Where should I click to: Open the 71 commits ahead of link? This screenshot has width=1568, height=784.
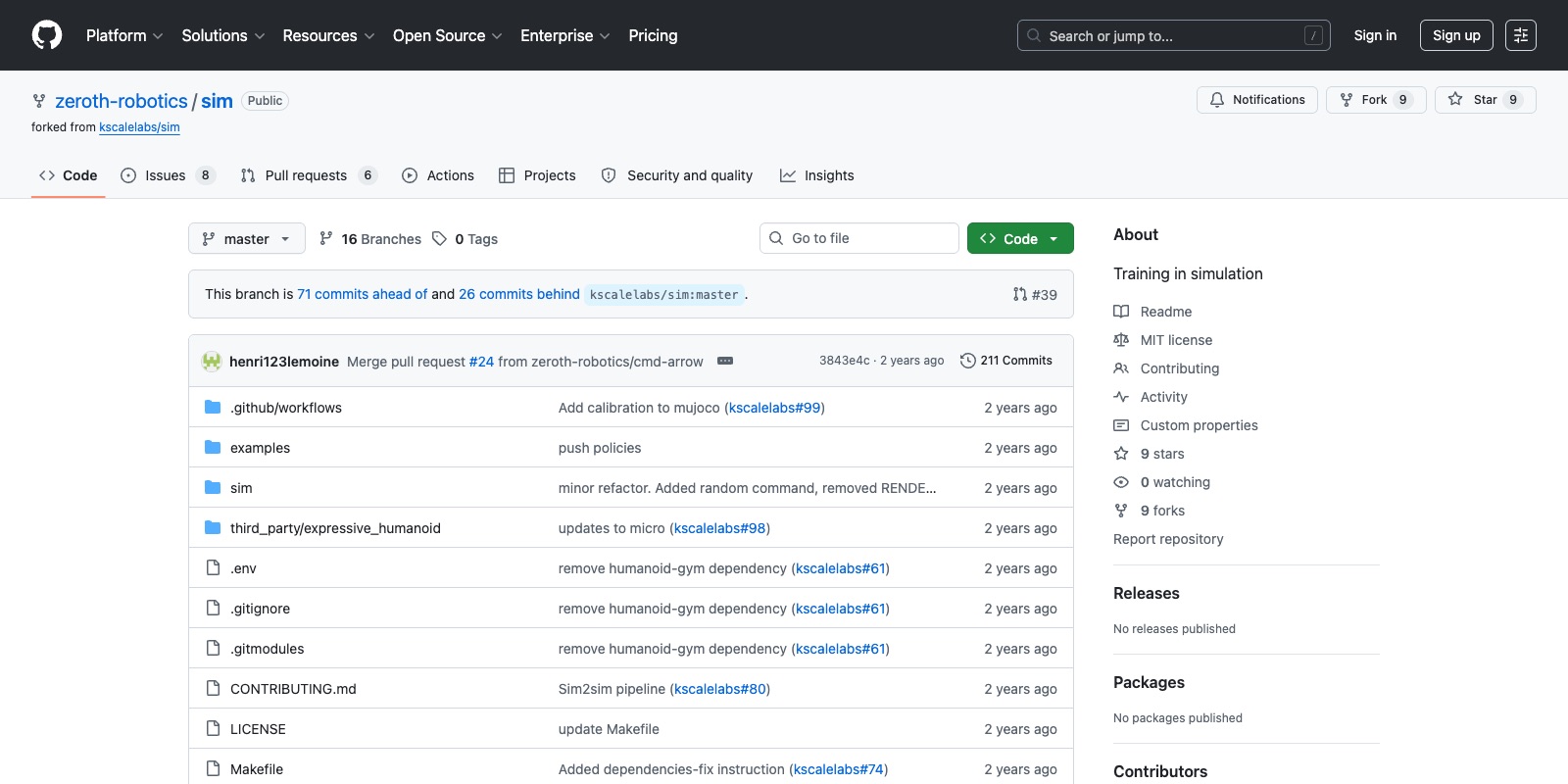(x=363, y=294)
